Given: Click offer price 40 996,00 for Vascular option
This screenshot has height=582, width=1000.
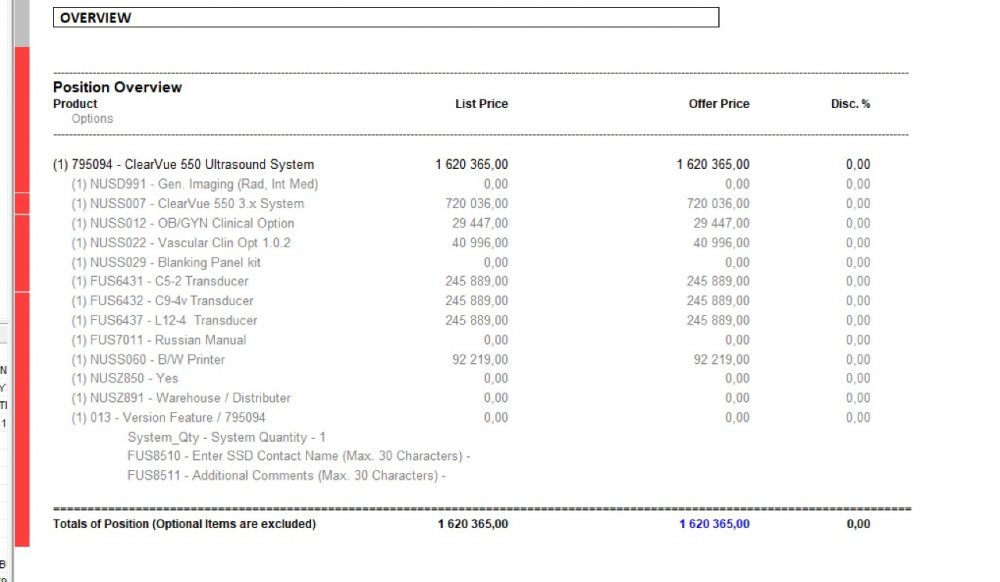Looking at the screenshot, I should point(721,243).
